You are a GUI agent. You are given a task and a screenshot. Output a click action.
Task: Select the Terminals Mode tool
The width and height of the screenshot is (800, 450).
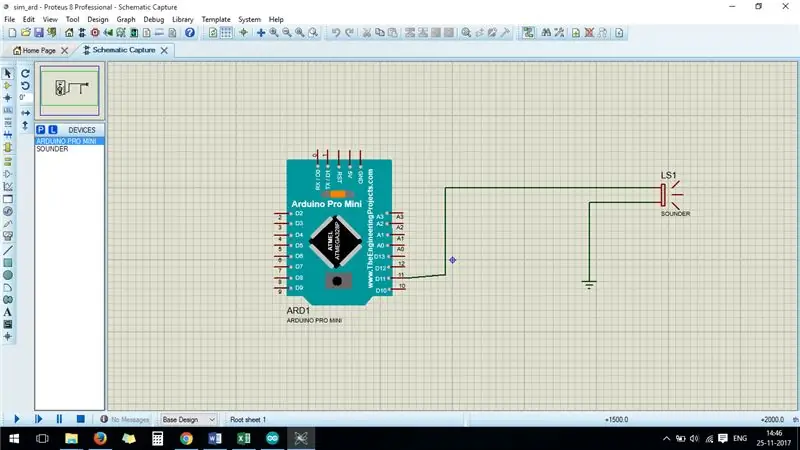[x=8, y=162]
